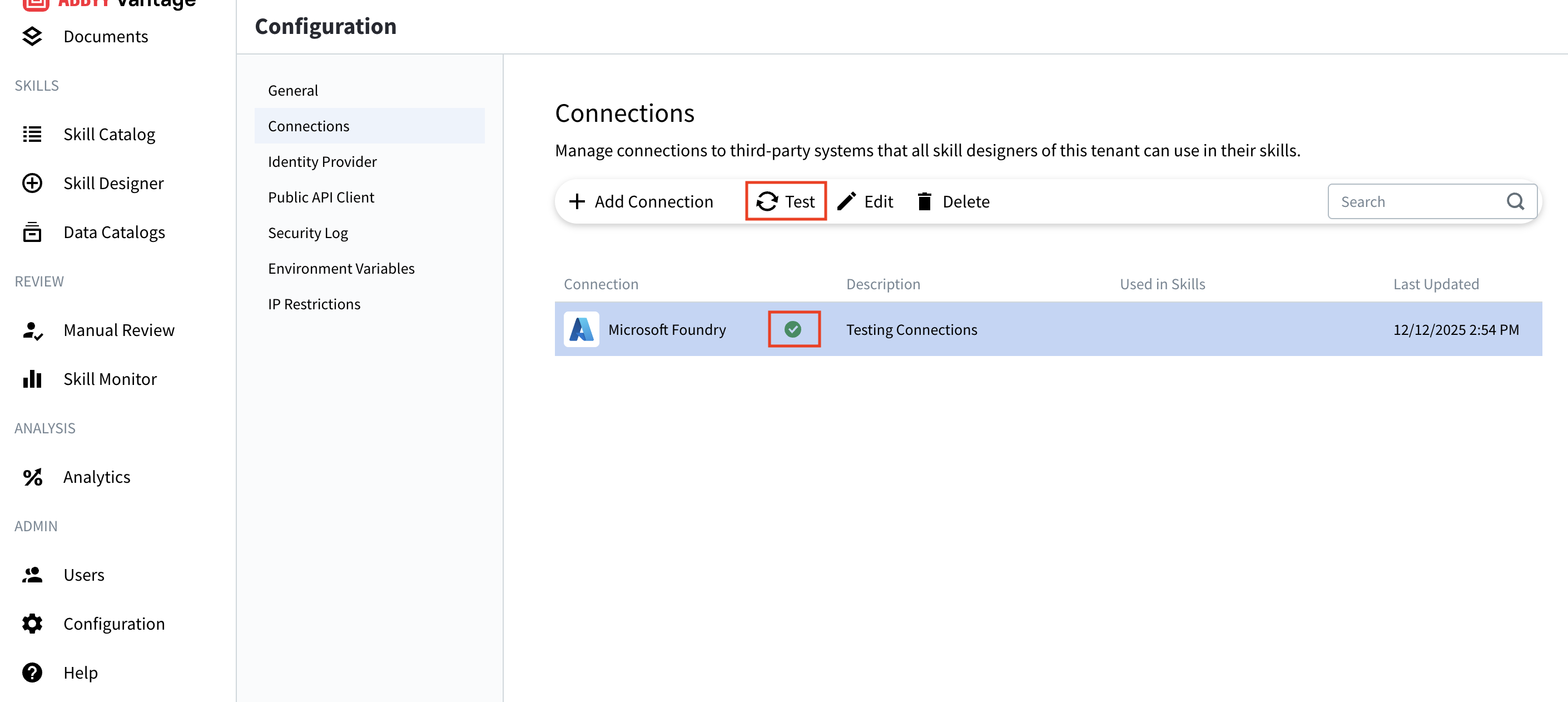Open Manual Review

click(118, 330)
